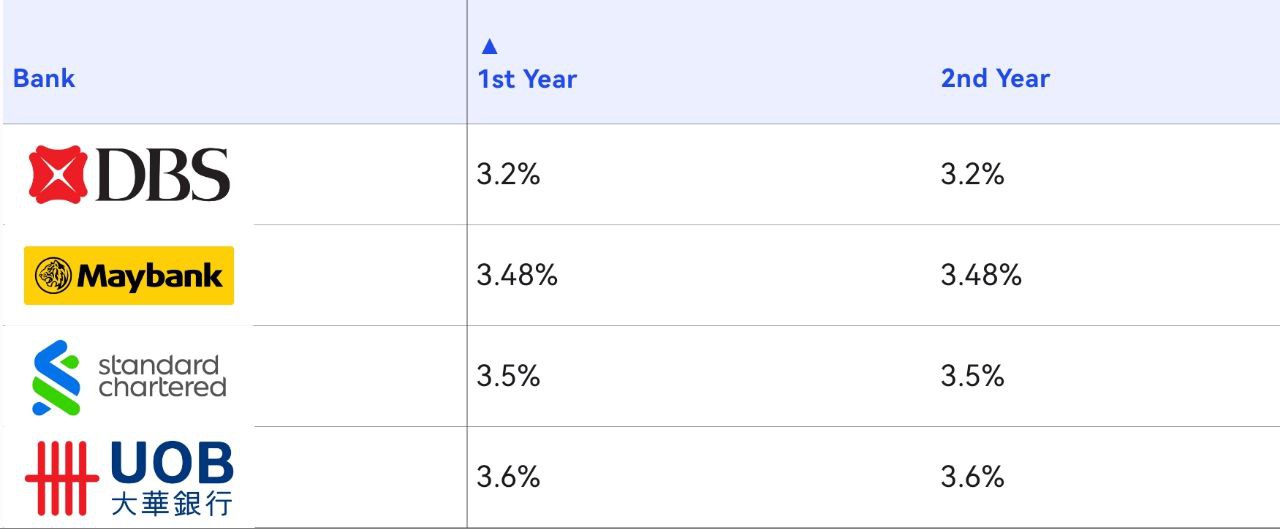Click the Standard Chartered blue-green ribbon symbol
This screenshot has height=529, width=1280.
(x=56, y=377)
